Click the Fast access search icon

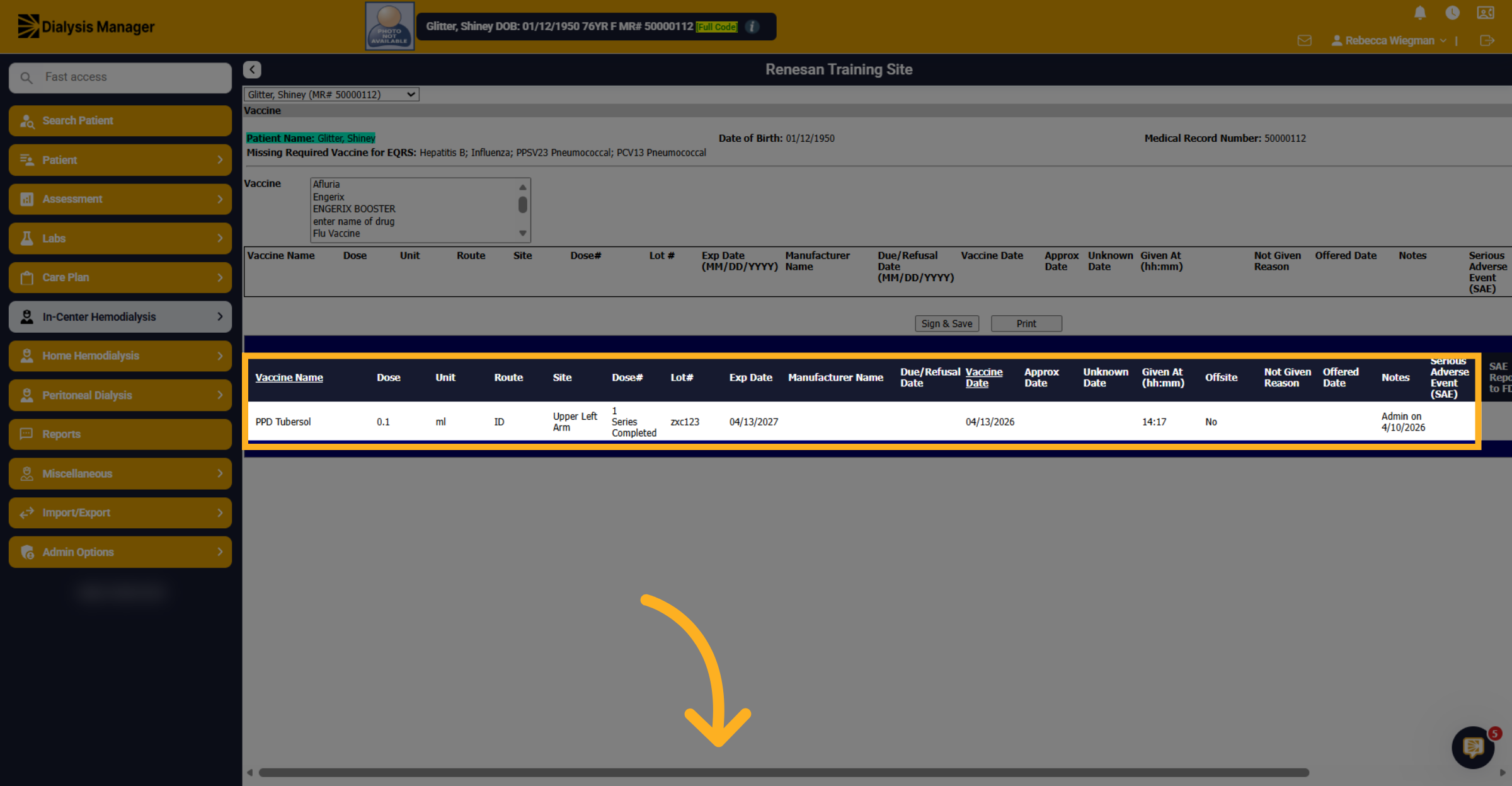pos(26,78)
